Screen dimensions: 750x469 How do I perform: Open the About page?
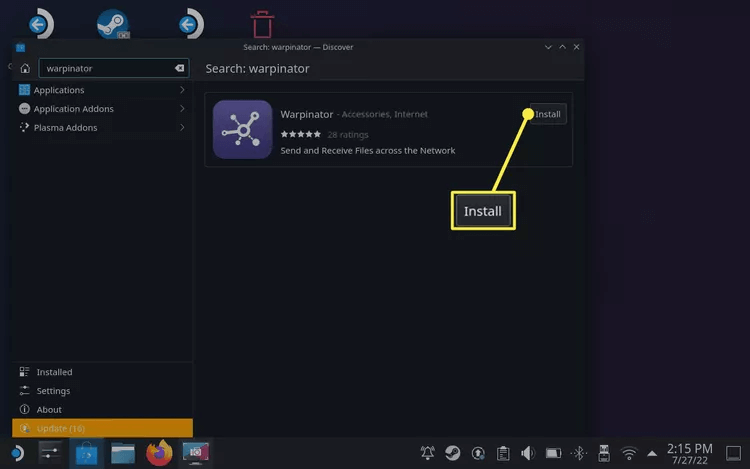coord(49,409)
